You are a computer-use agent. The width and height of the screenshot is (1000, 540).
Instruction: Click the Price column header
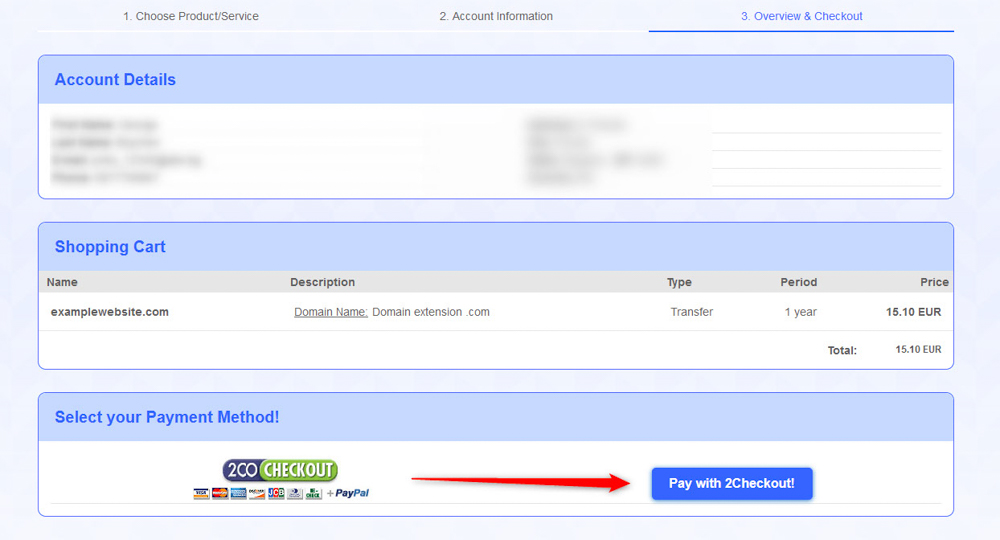coord(934,282)
